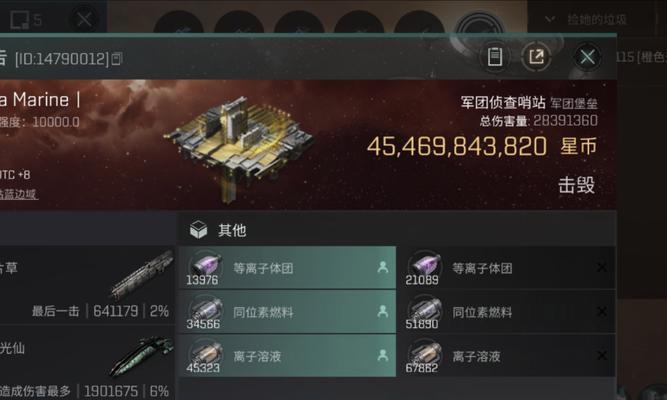Image resolution: width=667 pixels, height=400 pixels.
Task: Expand the dropdown chevron near 捡她的垃圾
Action: point(550,19)
